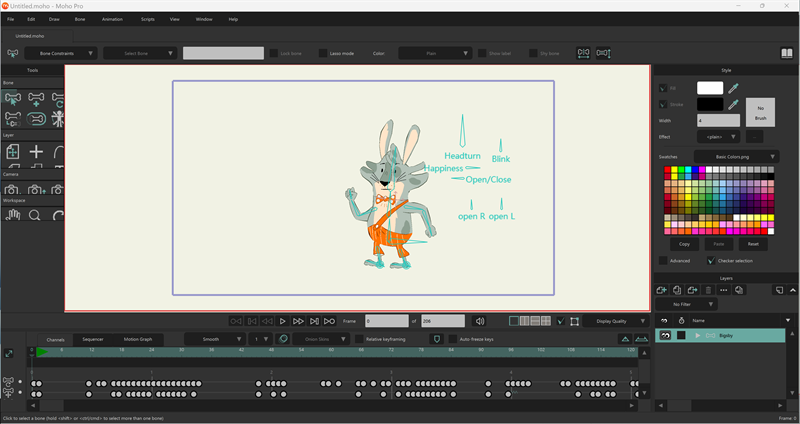
Task: Play the animation
Action: click(282, 321)
